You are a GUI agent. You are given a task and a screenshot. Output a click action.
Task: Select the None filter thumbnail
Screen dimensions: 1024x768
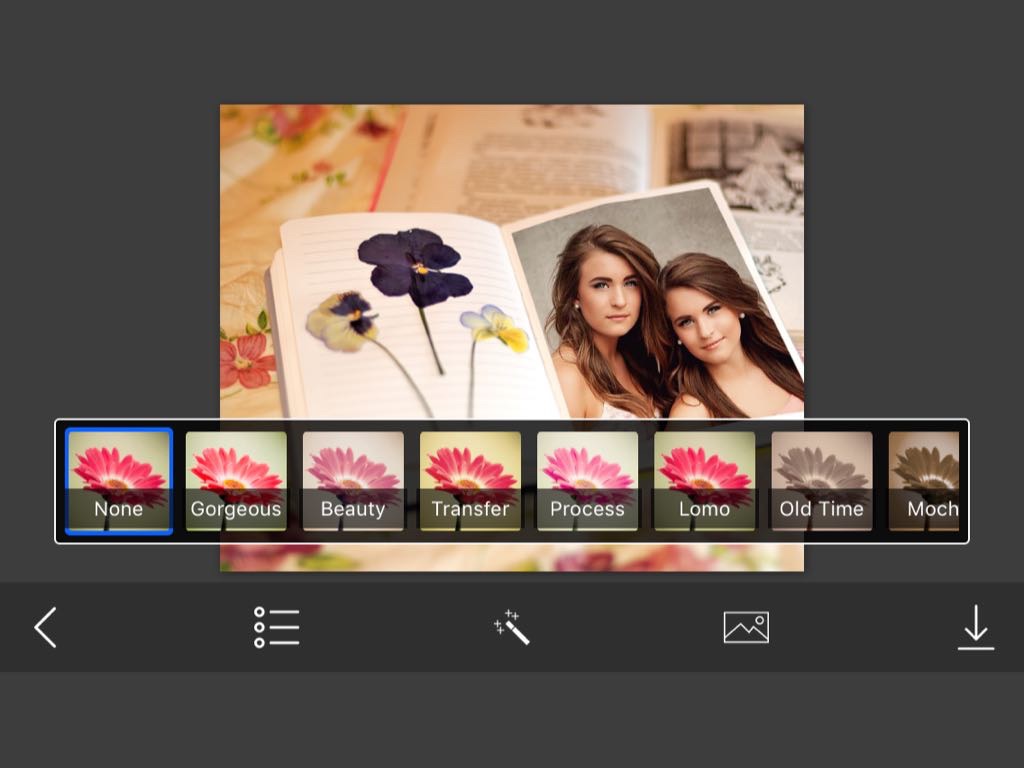click(x=118, y=481)
